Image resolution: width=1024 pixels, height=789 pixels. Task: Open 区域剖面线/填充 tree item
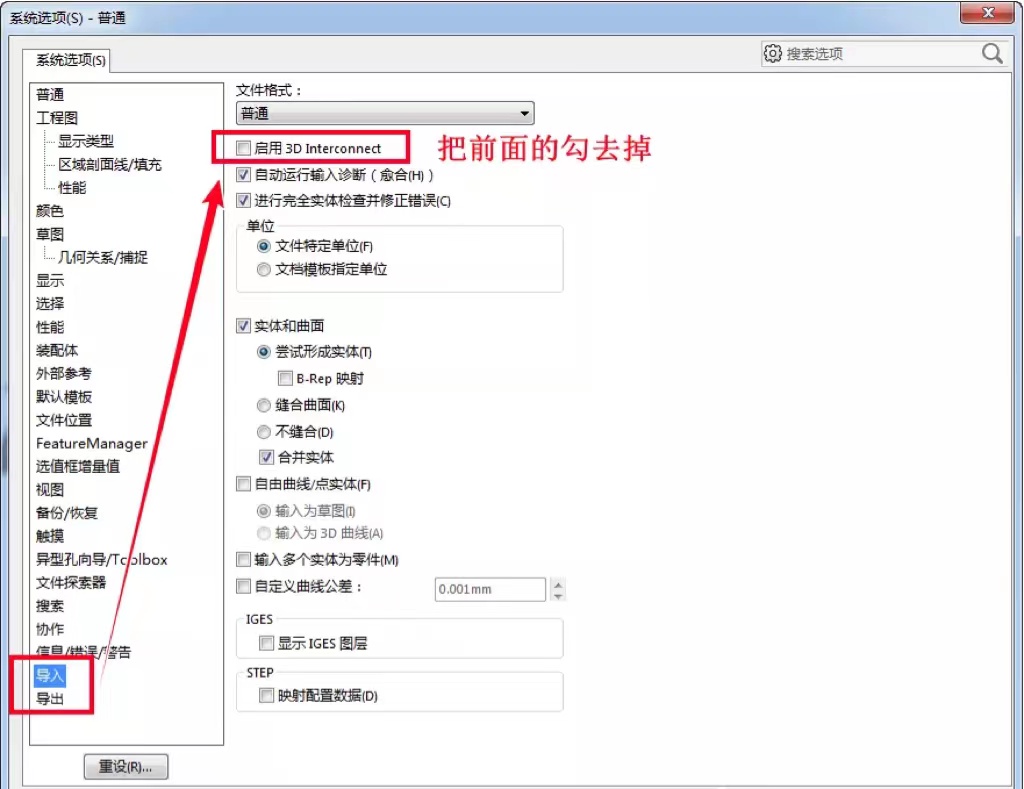[x=110, y=165]
